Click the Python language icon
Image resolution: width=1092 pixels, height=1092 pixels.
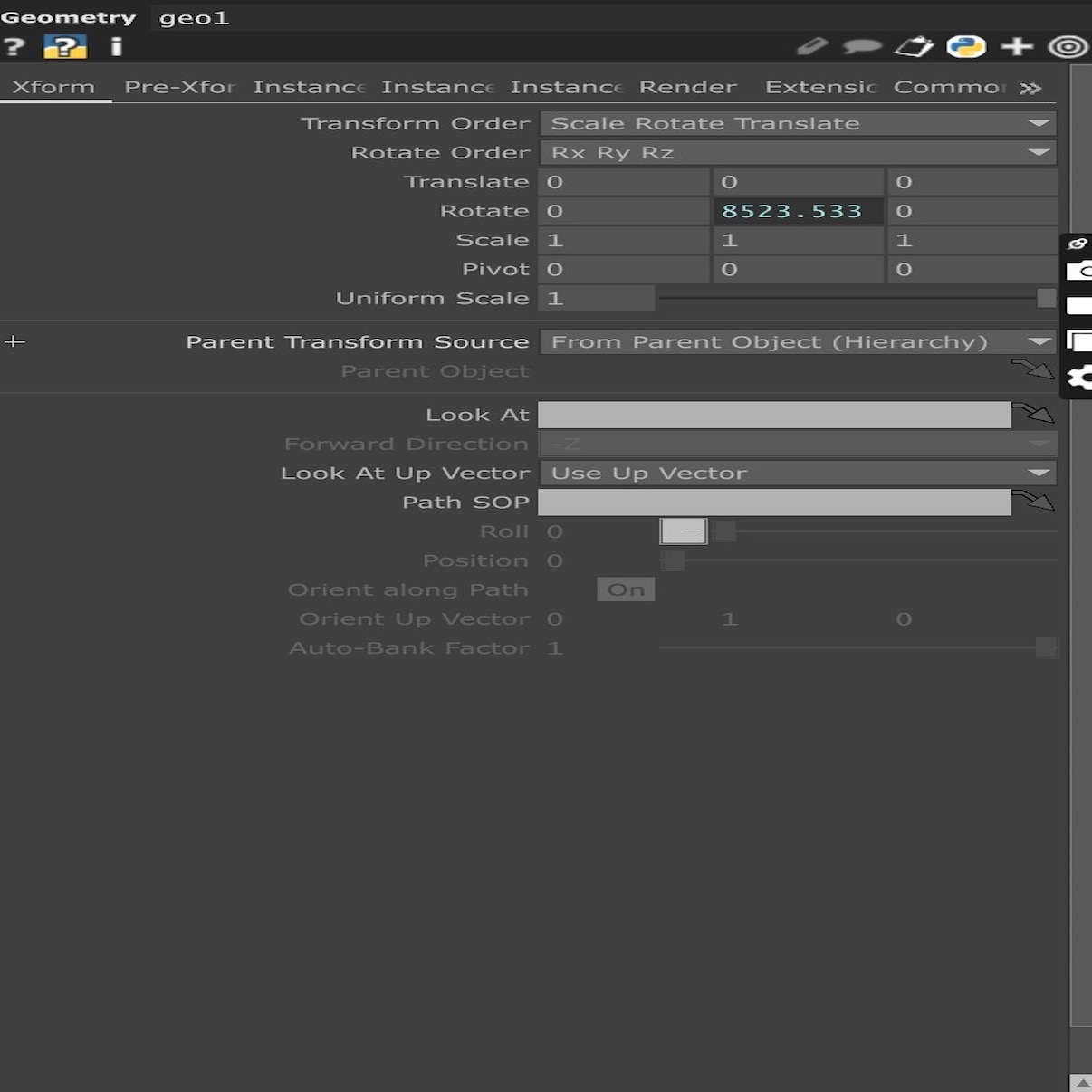[965, 47]
